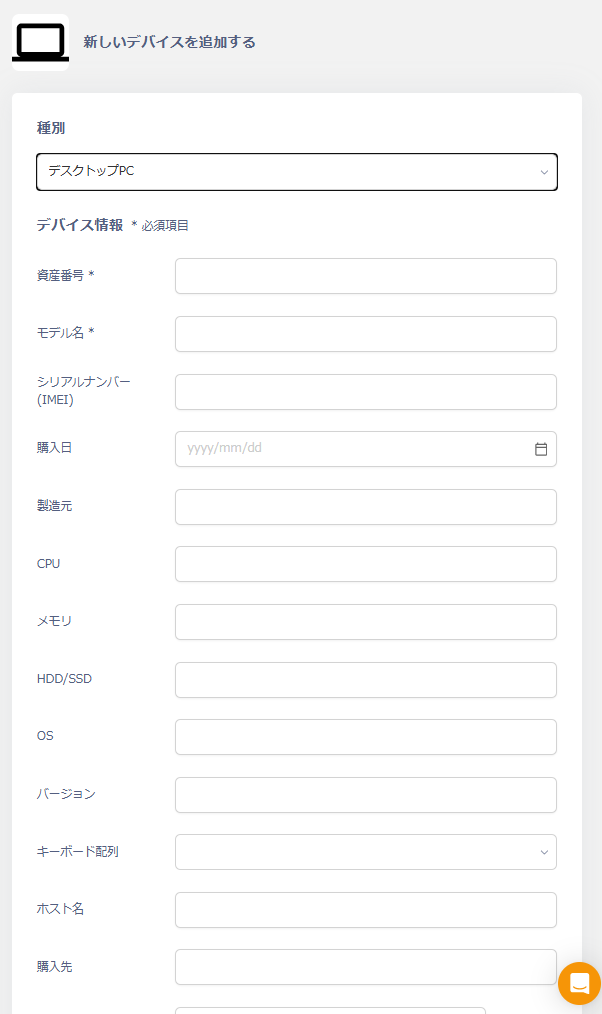The width and height of the screenshot is (602, 1014).
Task: Click the chevron on the 種別 selector
Action: [x=544, y=172]
